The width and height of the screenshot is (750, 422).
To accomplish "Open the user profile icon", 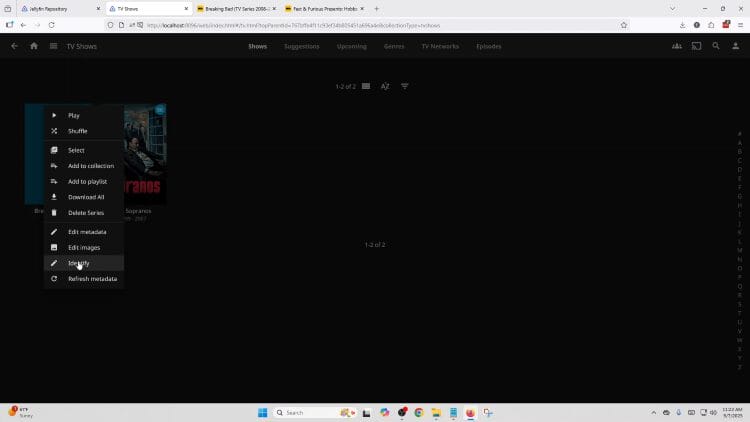I will coord(735,46).
